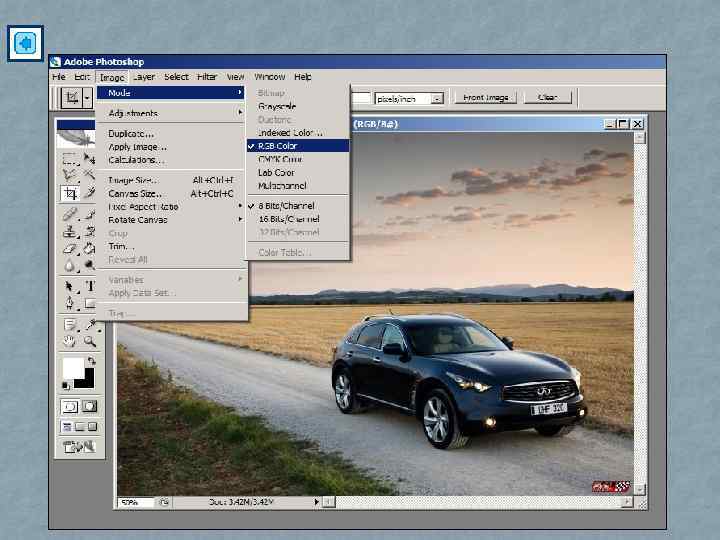
Task: Toggle the checked RGB Color mode
Action: coord(298,146)
